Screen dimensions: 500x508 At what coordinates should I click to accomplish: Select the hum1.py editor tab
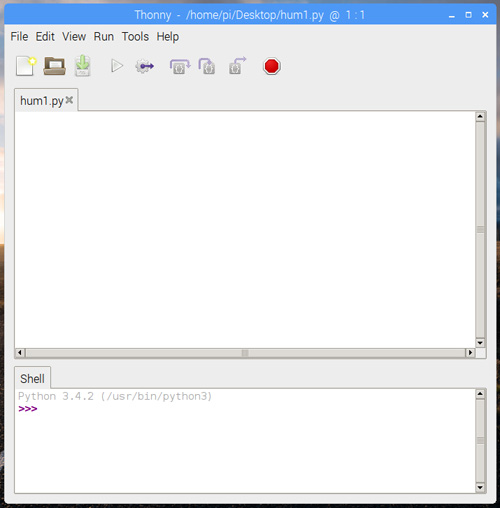pyautogui.click(x=42, y=101)
